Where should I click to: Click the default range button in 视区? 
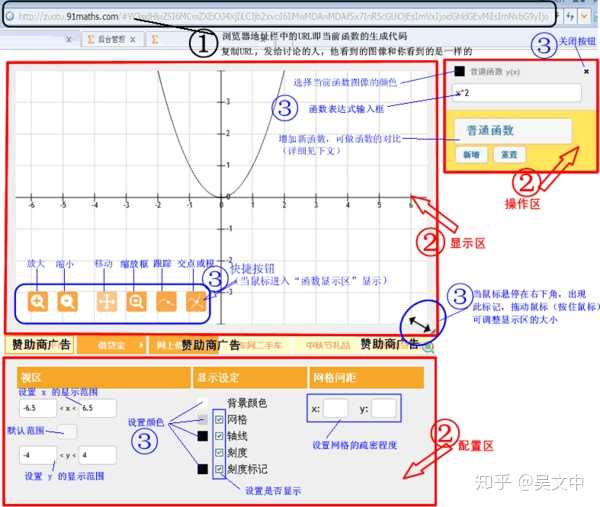(x=68, y=431)
